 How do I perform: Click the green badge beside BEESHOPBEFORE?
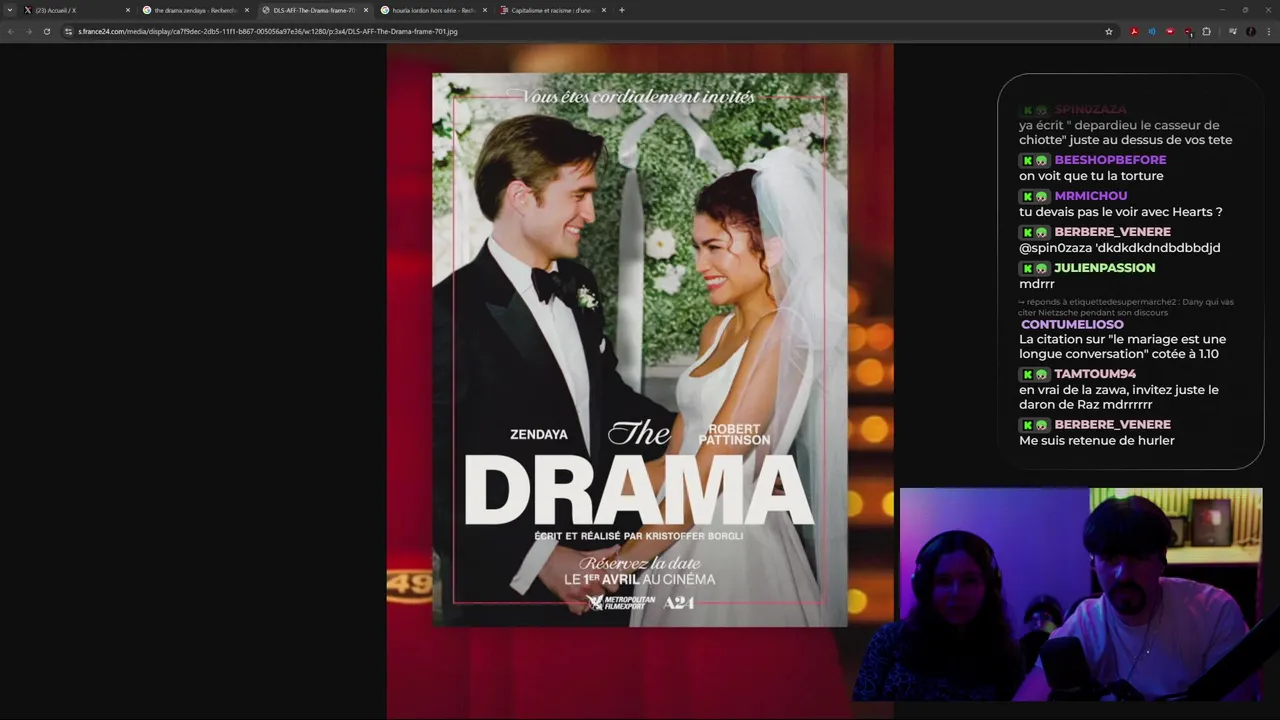[x=1034, y=160]
